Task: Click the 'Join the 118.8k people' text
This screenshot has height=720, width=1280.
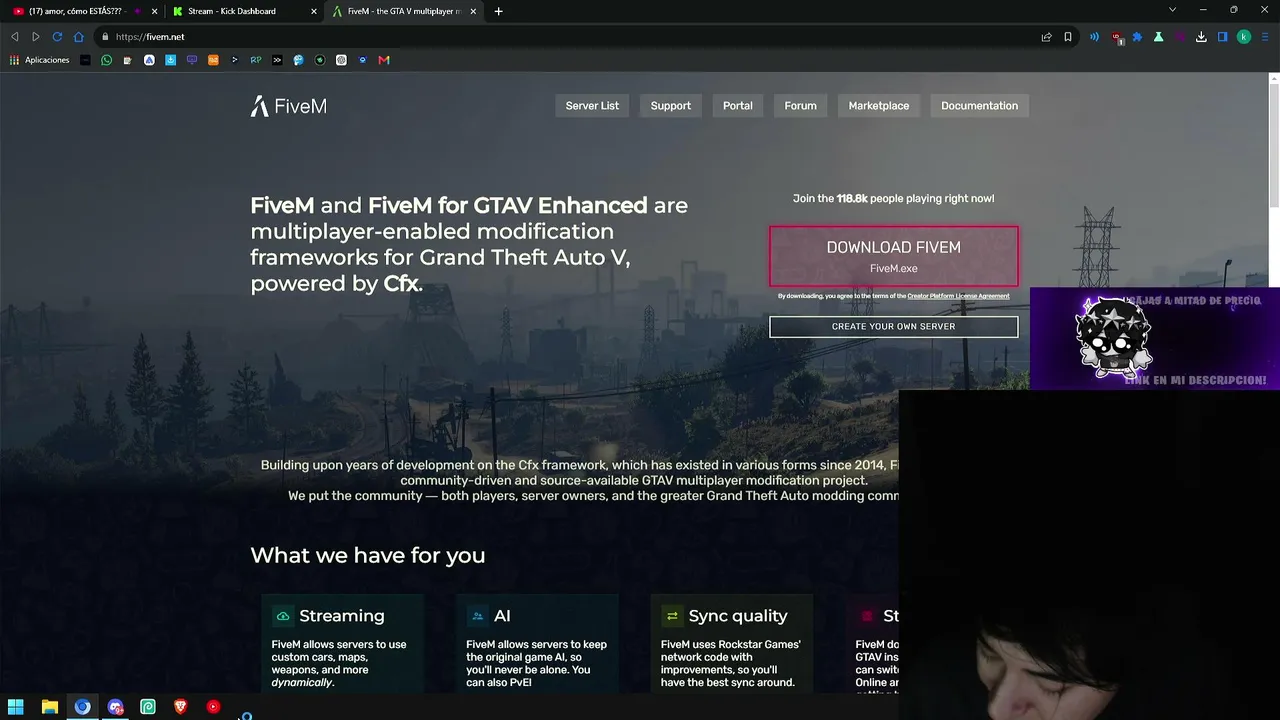Action: click(x=894, y=199)
